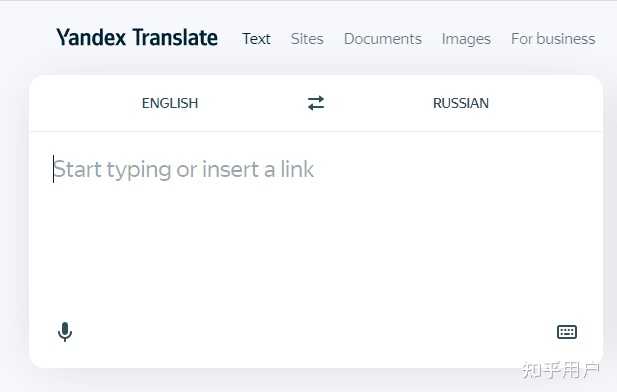The width and height of the screenshot is (617, 392).
Task: Click the microphone voice input icon
Action: [x=65, y=331]
